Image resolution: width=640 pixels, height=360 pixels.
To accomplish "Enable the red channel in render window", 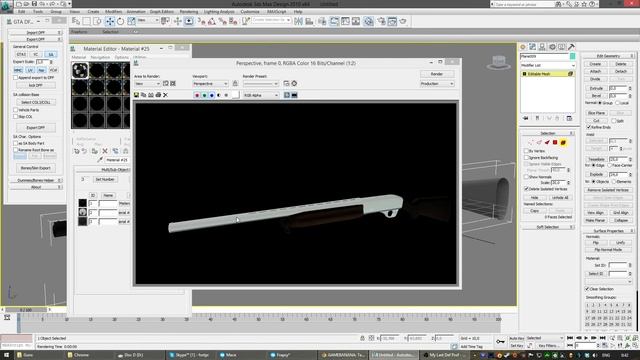I will pyautogui.click(x=197, y=95).
